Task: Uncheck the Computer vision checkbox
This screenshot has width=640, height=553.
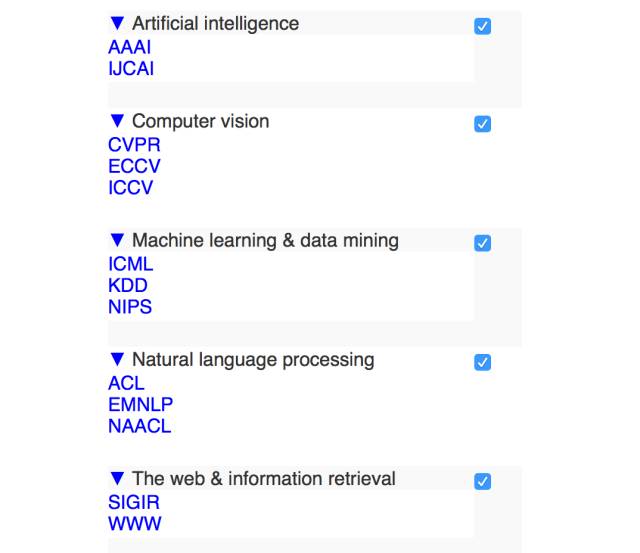Action: (482, 124)
